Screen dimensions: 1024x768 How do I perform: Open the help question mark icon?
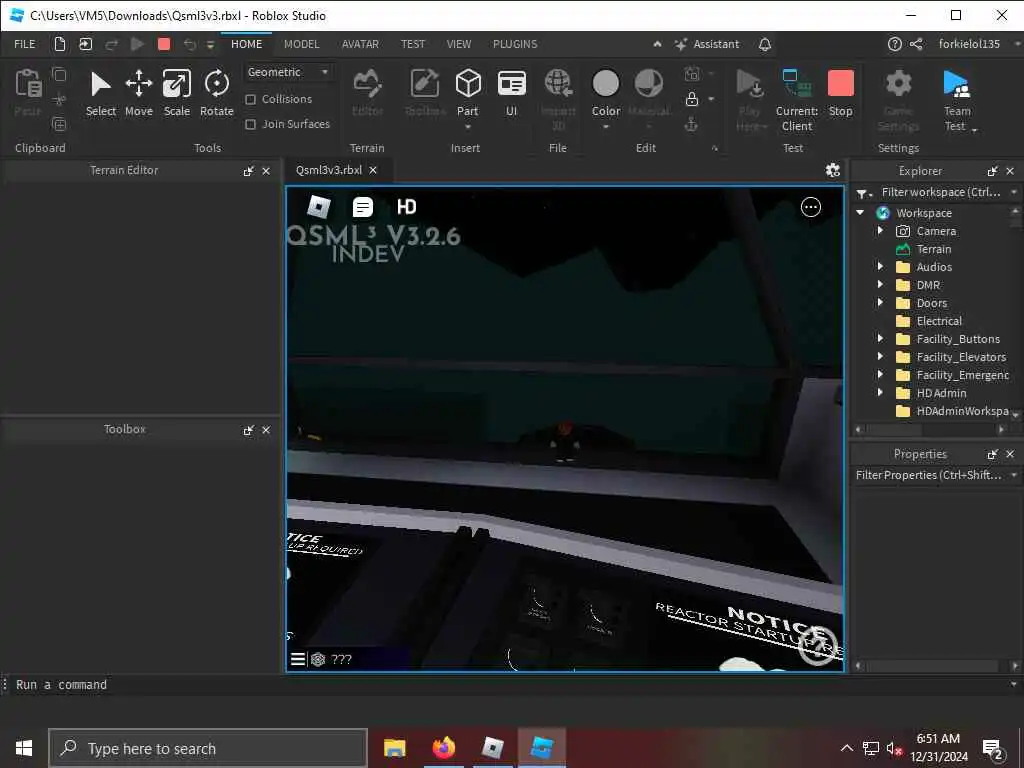(894, 44)
